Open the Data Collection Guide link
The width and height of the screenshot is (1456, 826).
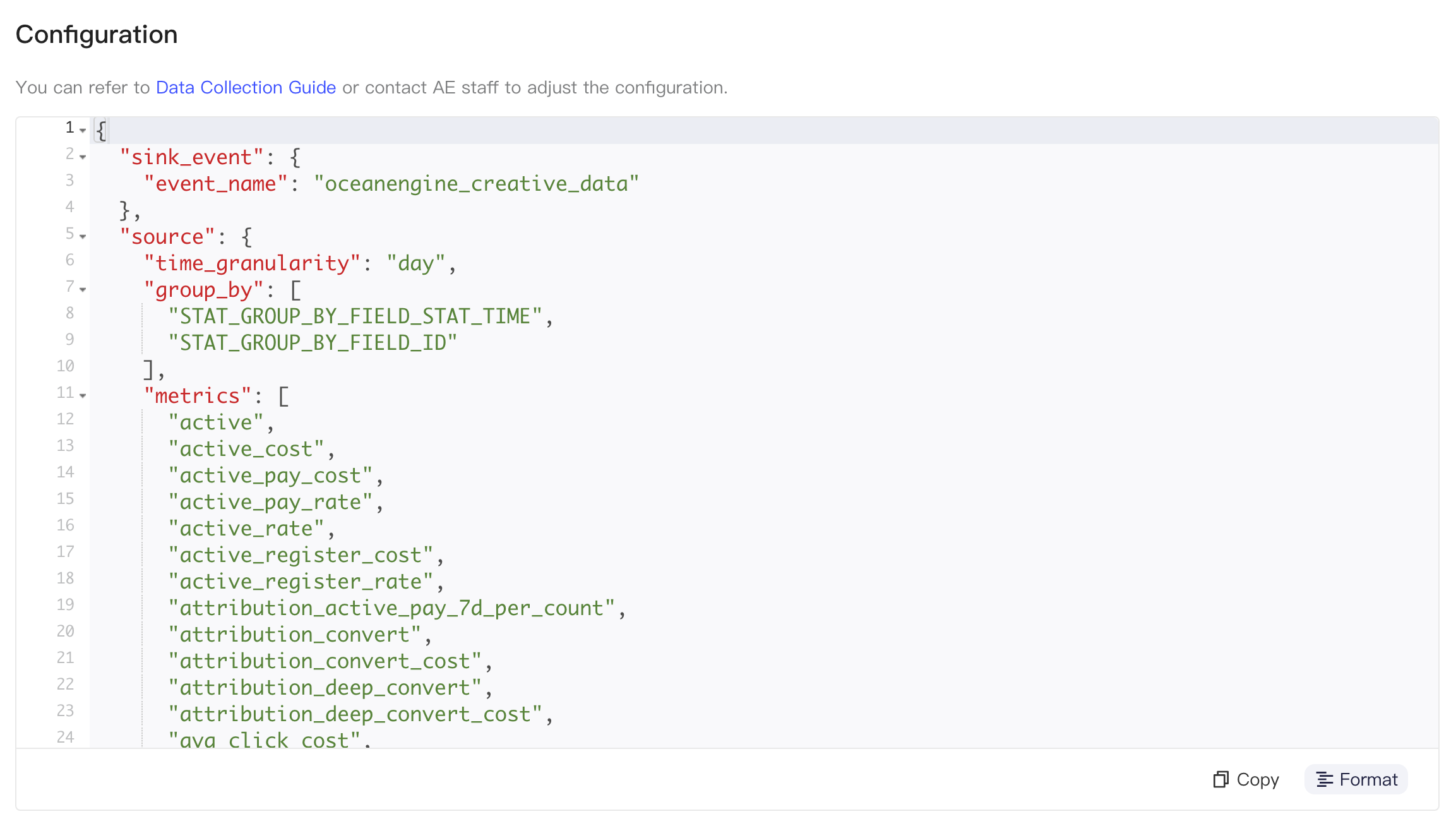(x=246, y=87)
